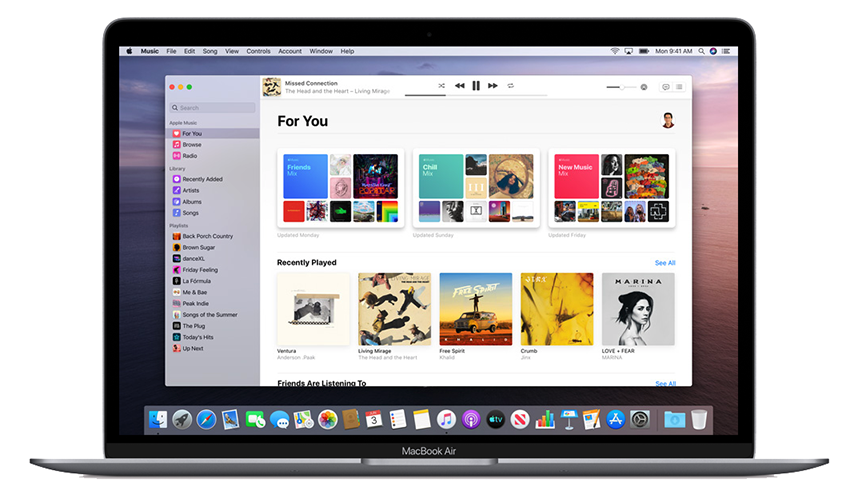Screen dimensions: 850x503
Task: Click See All for Recently Played
Action: point(665,263)
